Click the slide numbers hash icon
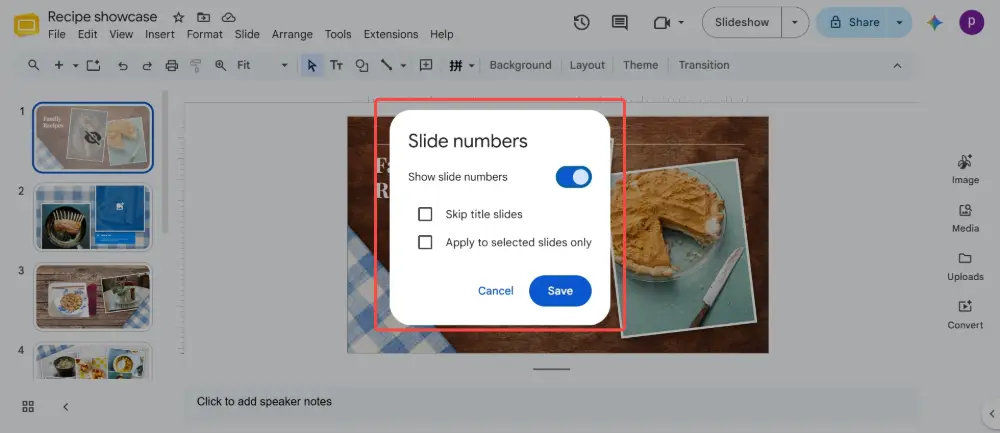Image resolution: width=1000 pixels, height=433 pixels. click(x=455, y=65)
